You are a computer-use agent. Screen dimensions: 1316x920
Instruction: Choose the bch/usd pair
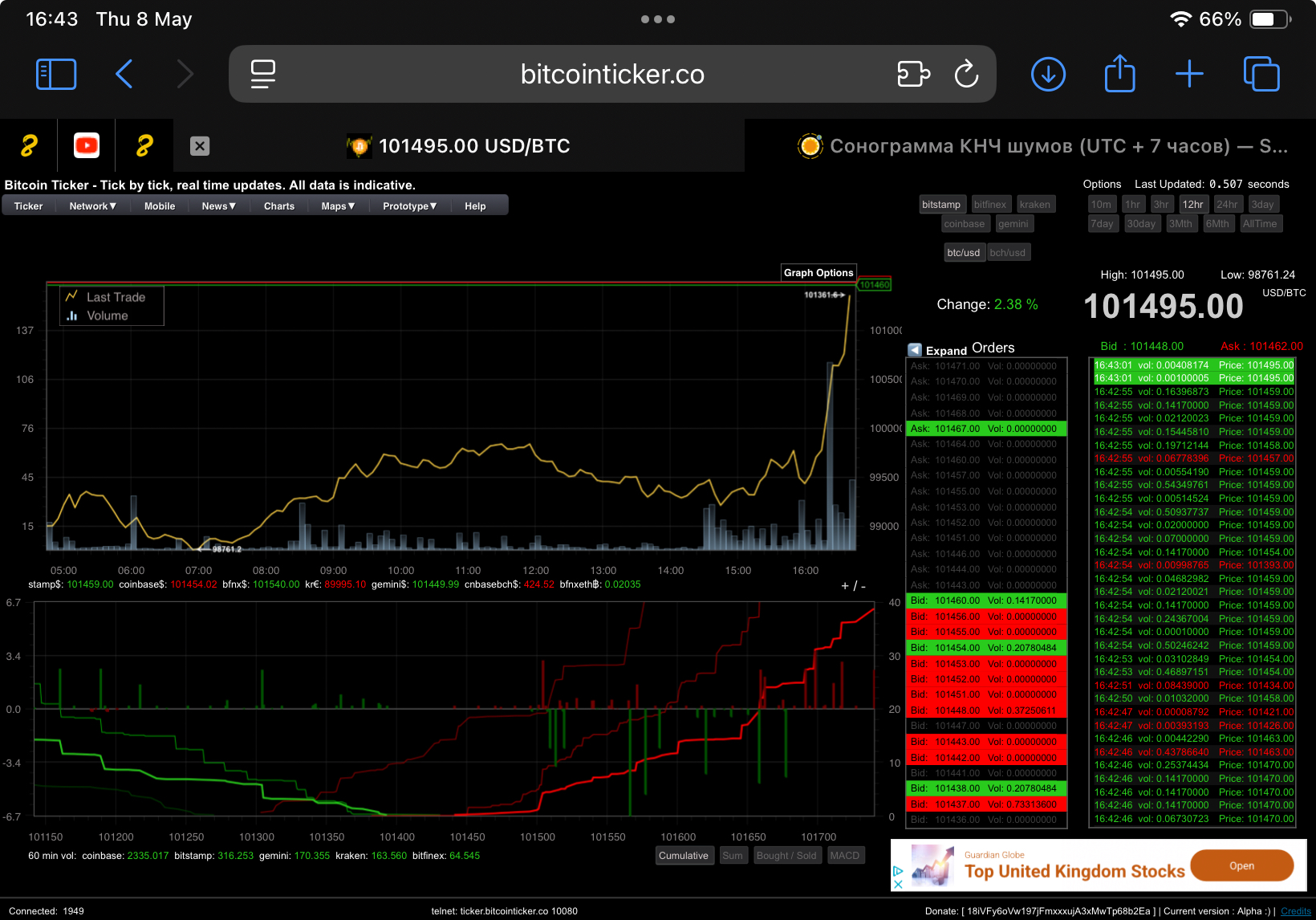(1008, 253)
